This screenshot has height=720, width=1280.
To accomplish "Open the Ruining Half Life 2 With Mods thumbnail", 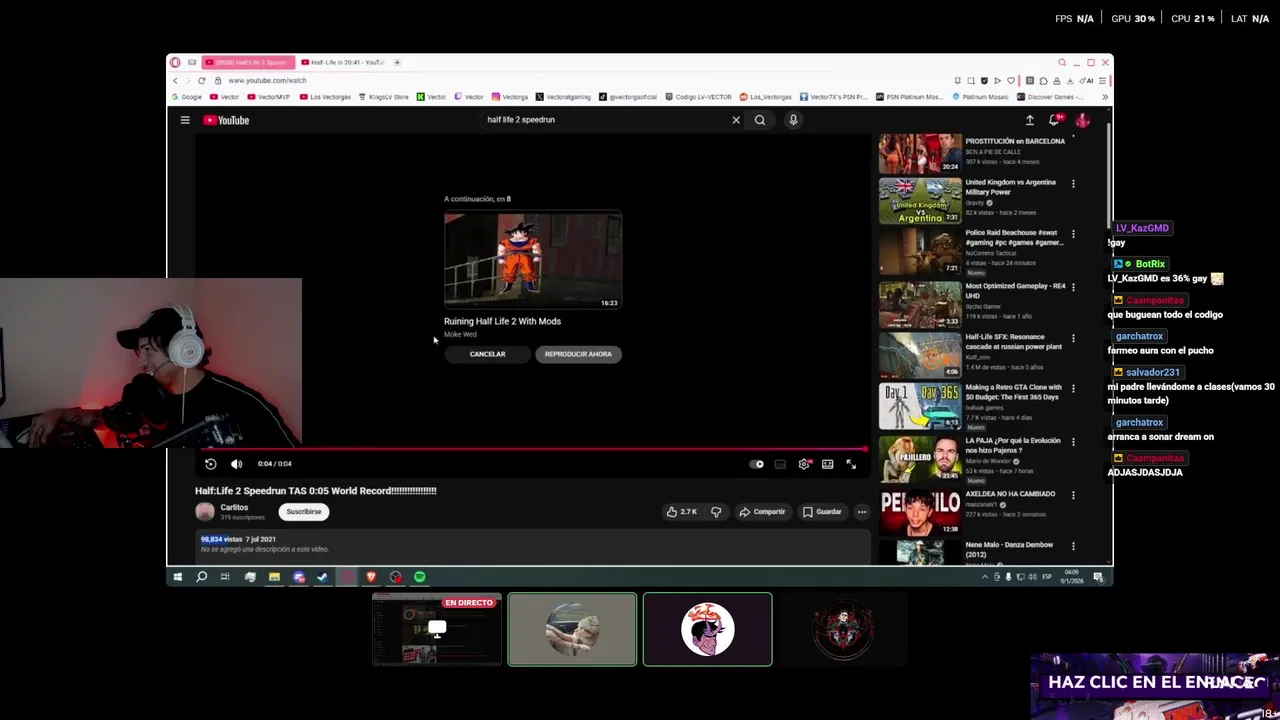I will click(533, 260).
